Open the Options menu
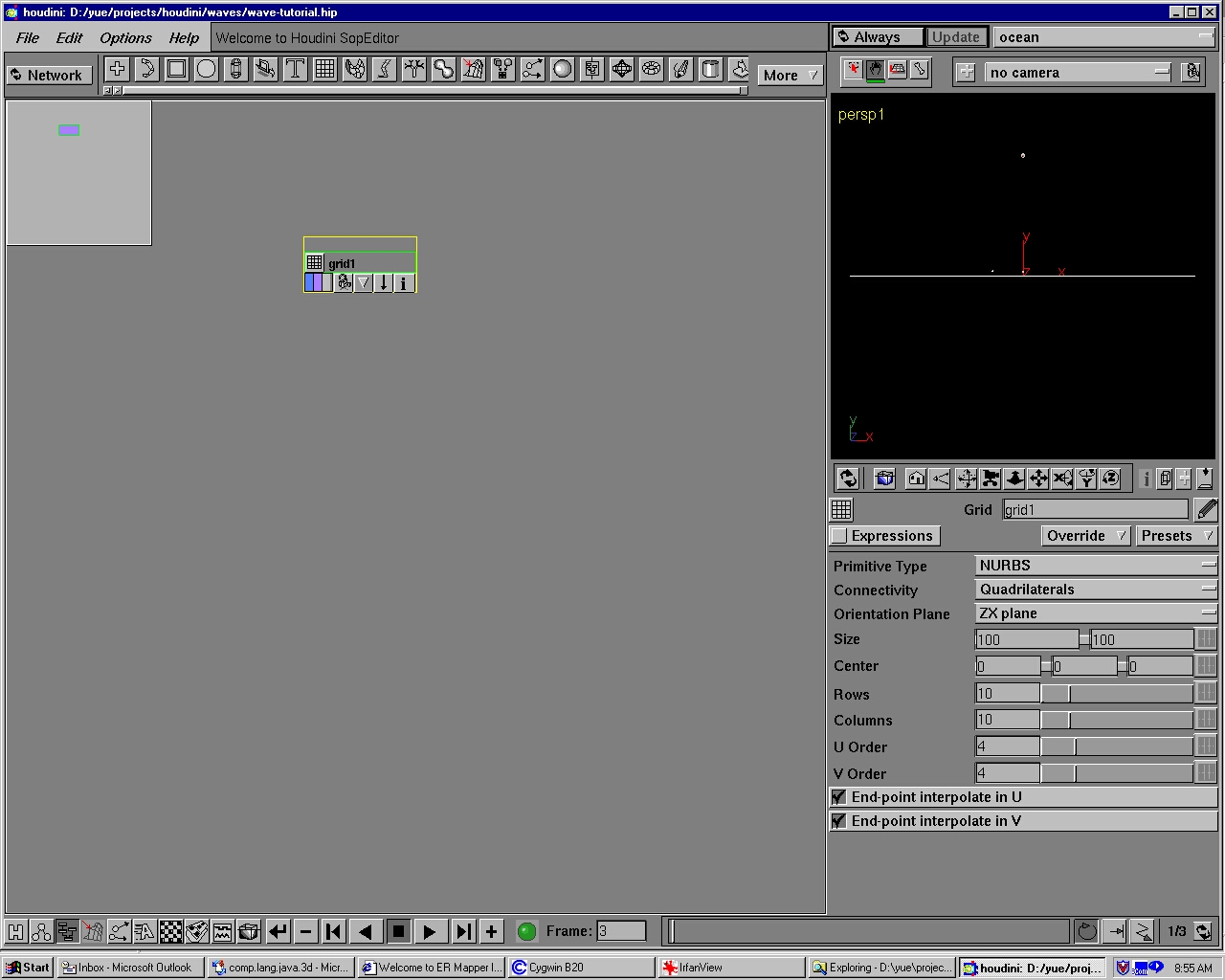Screen dimensions: 1225x980 pyautogui.click(x=124, y=37)
